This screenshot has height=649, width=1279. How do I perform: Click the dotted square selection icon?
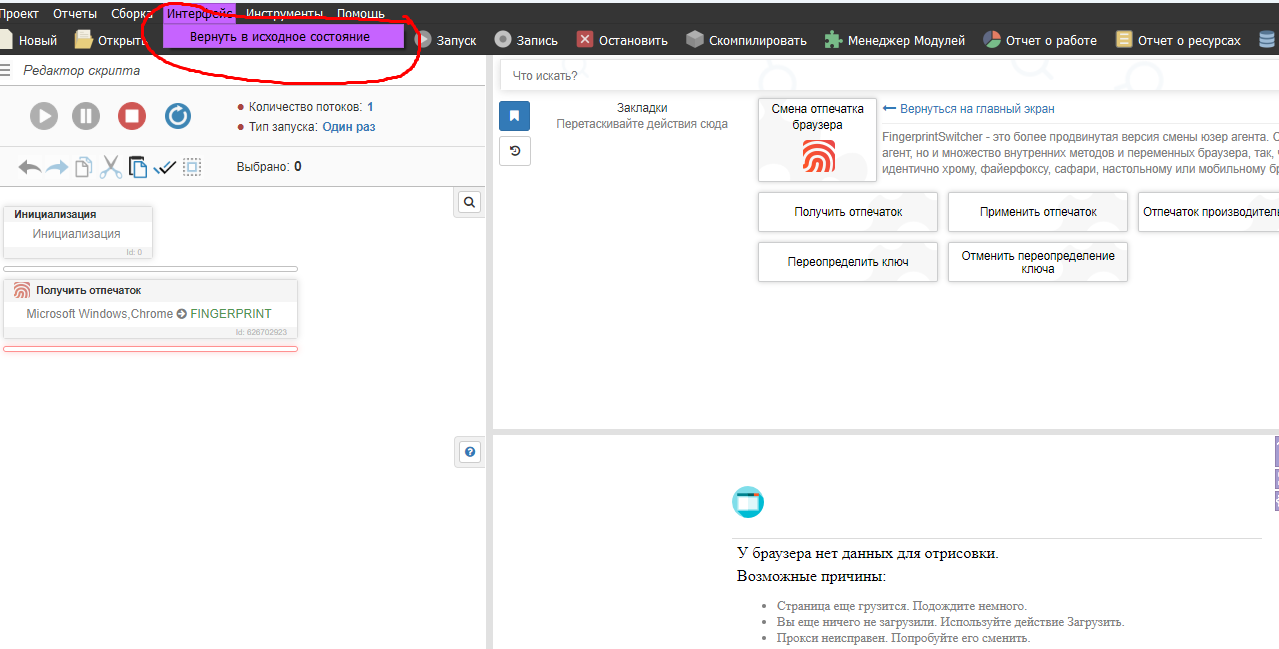(192, 168)
